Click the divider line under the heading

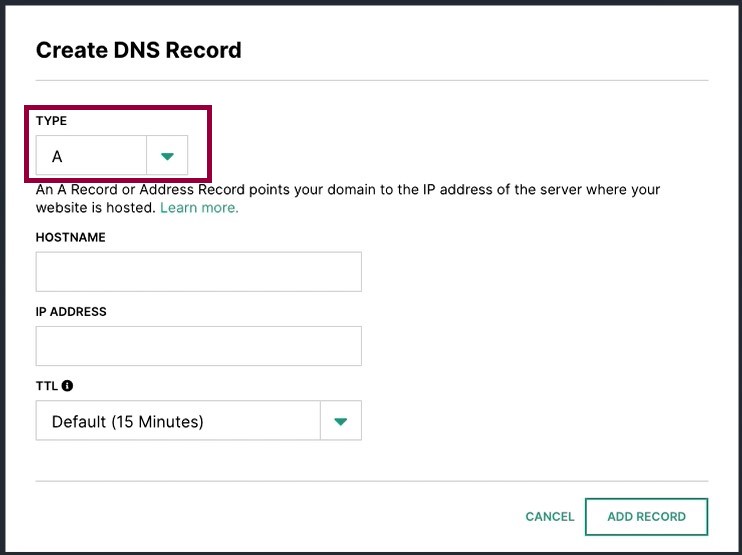pos(372,80)
